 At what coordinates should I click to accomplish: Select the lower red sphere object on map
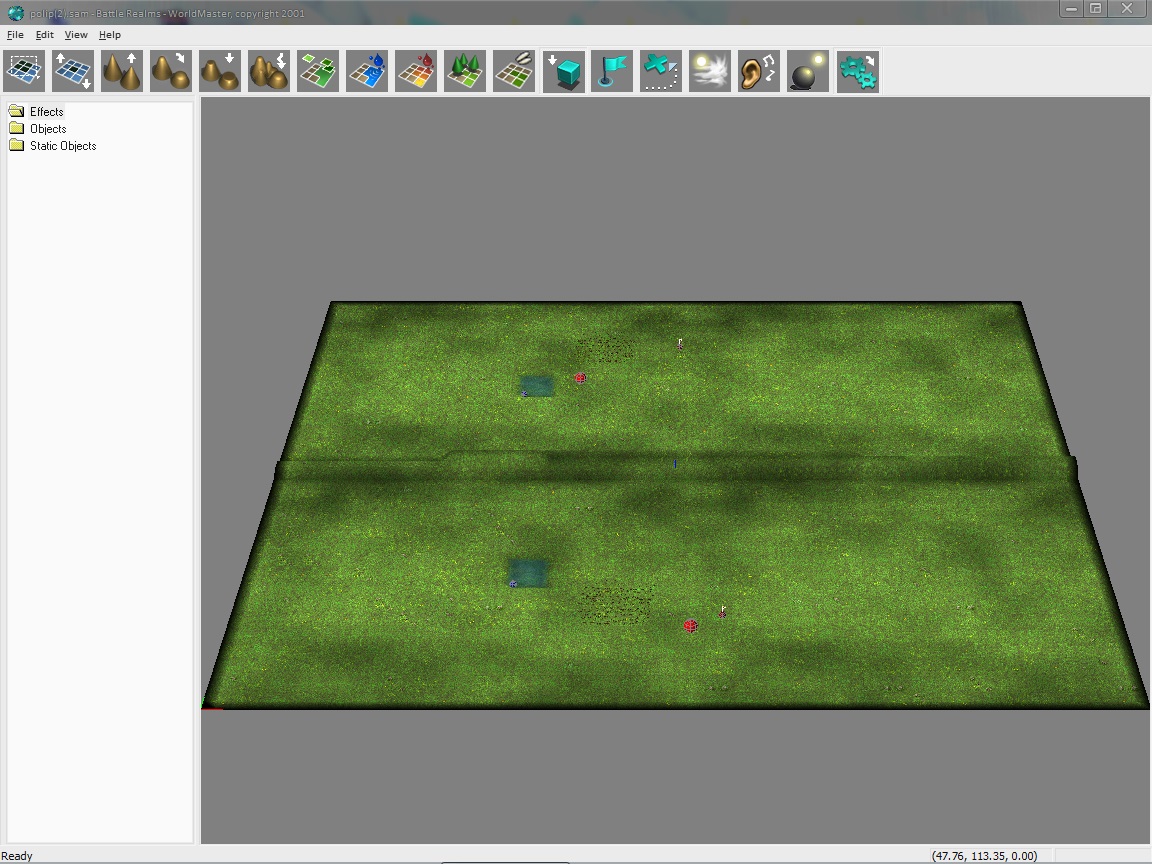(691, 626)
